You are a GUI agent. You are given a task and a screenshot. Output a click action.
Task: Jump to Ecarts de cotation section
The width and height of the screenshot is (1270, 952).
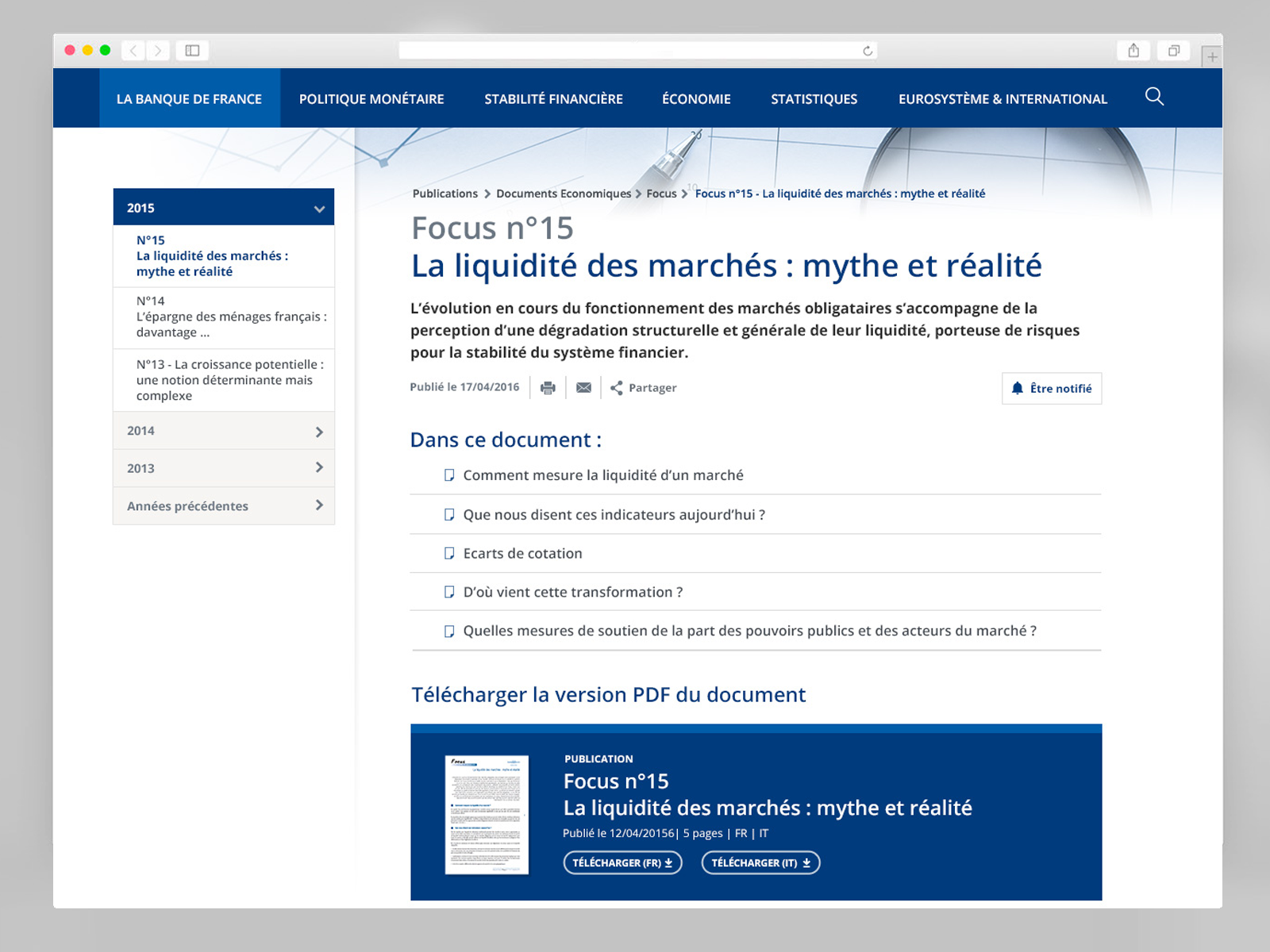(x=522, y=554)
